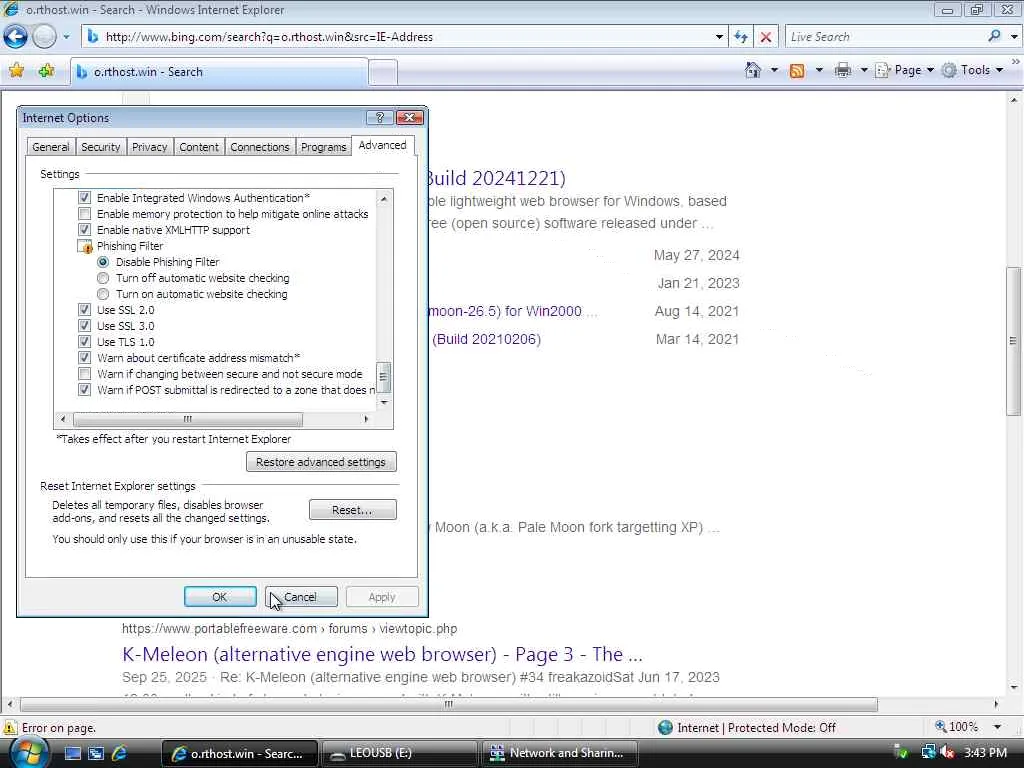Check Warn if changing between secure modes

click(84, 374)
